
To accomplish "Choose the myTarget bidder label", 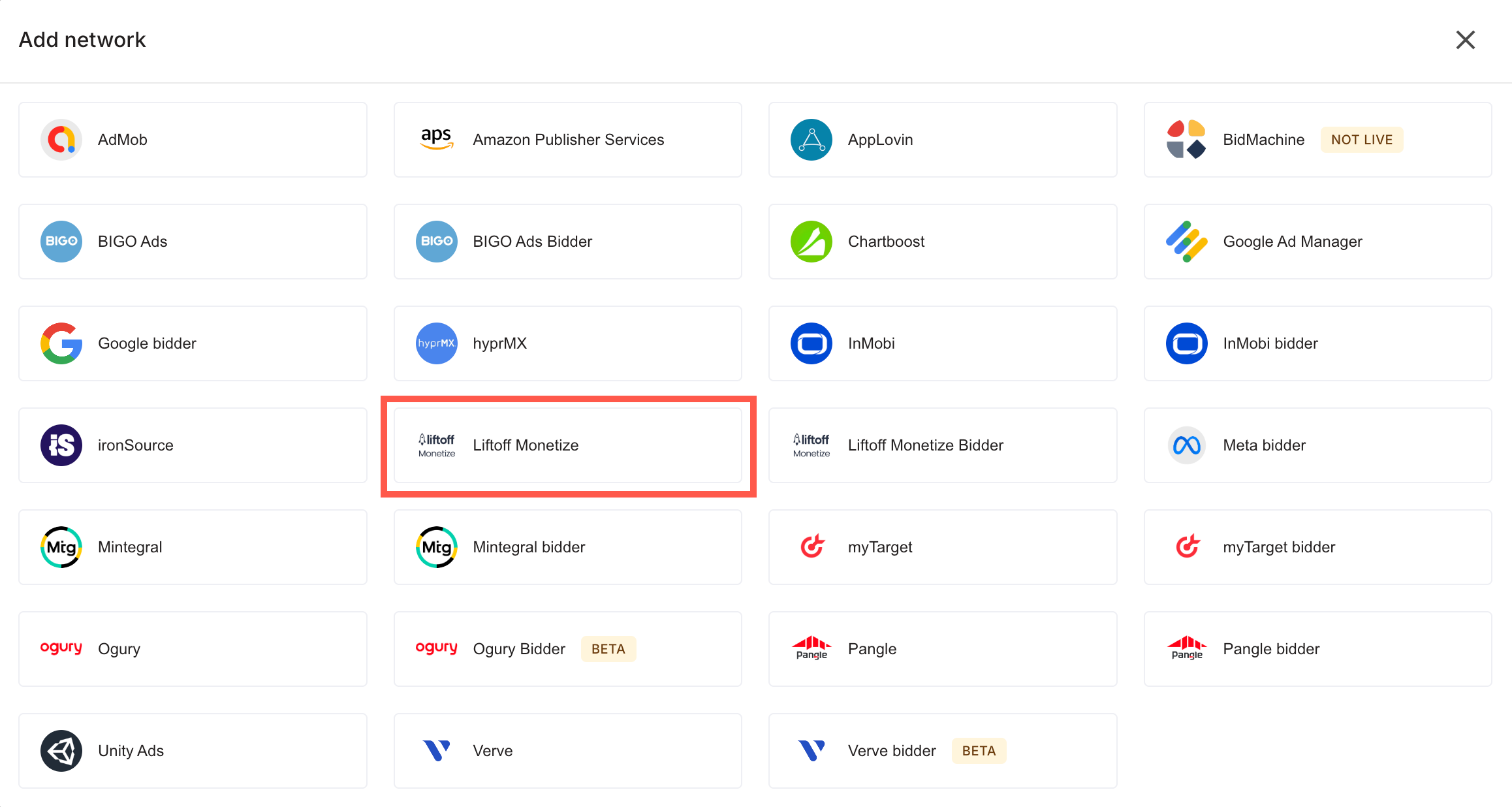I will tap(1280, 547).
